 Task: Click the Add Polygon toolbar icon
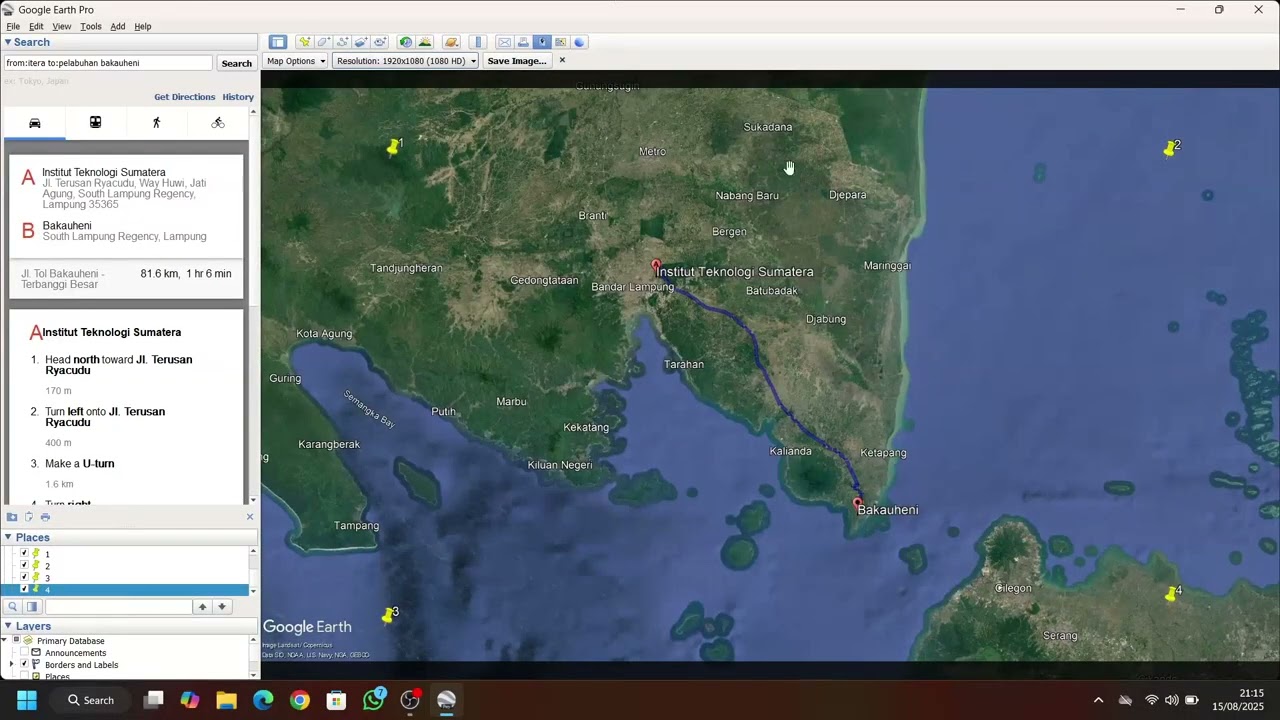(x=324, y=42)
